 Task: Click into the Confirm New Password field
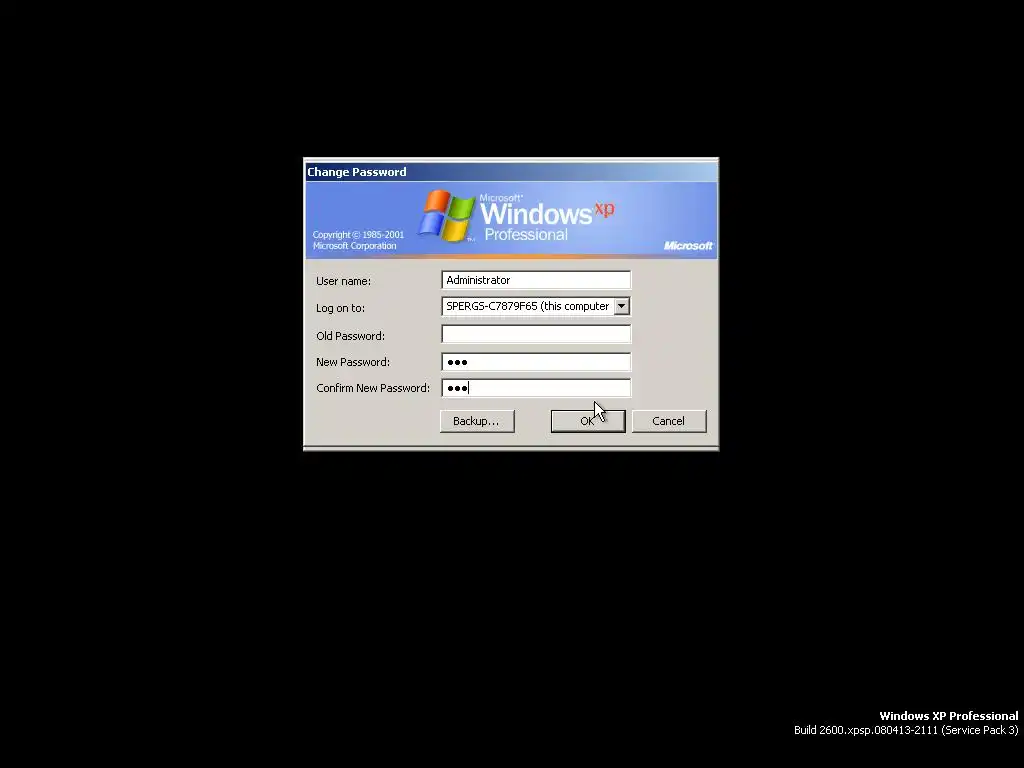536,388
